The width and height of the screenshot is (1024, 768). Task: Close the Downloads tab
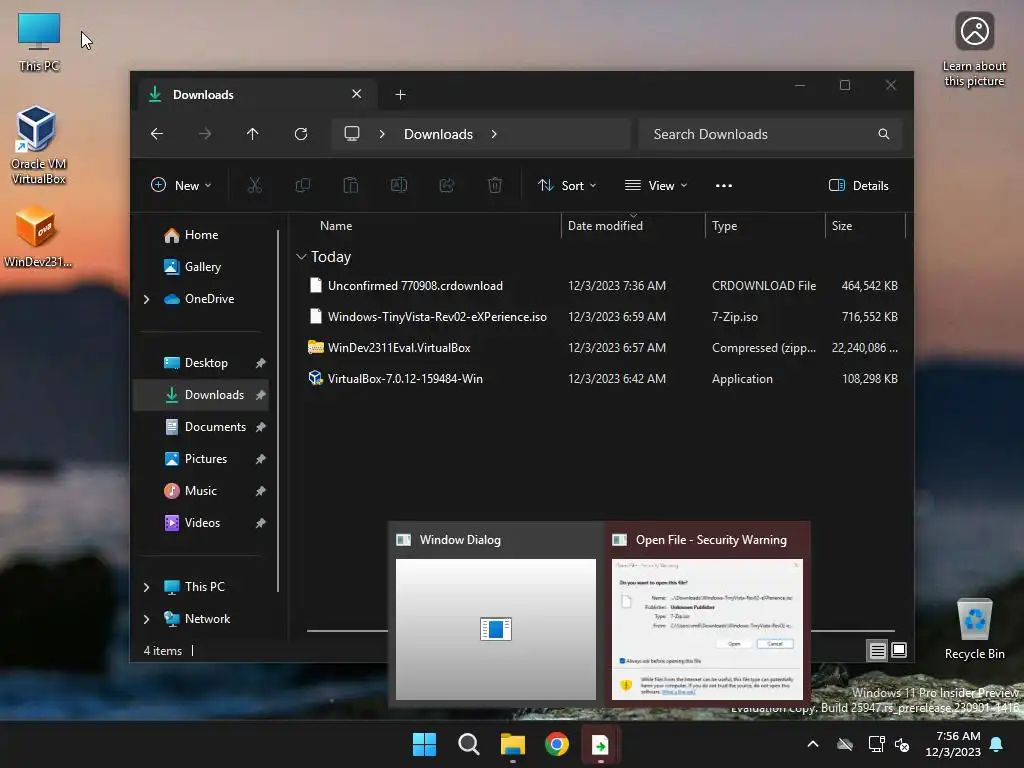357,94
